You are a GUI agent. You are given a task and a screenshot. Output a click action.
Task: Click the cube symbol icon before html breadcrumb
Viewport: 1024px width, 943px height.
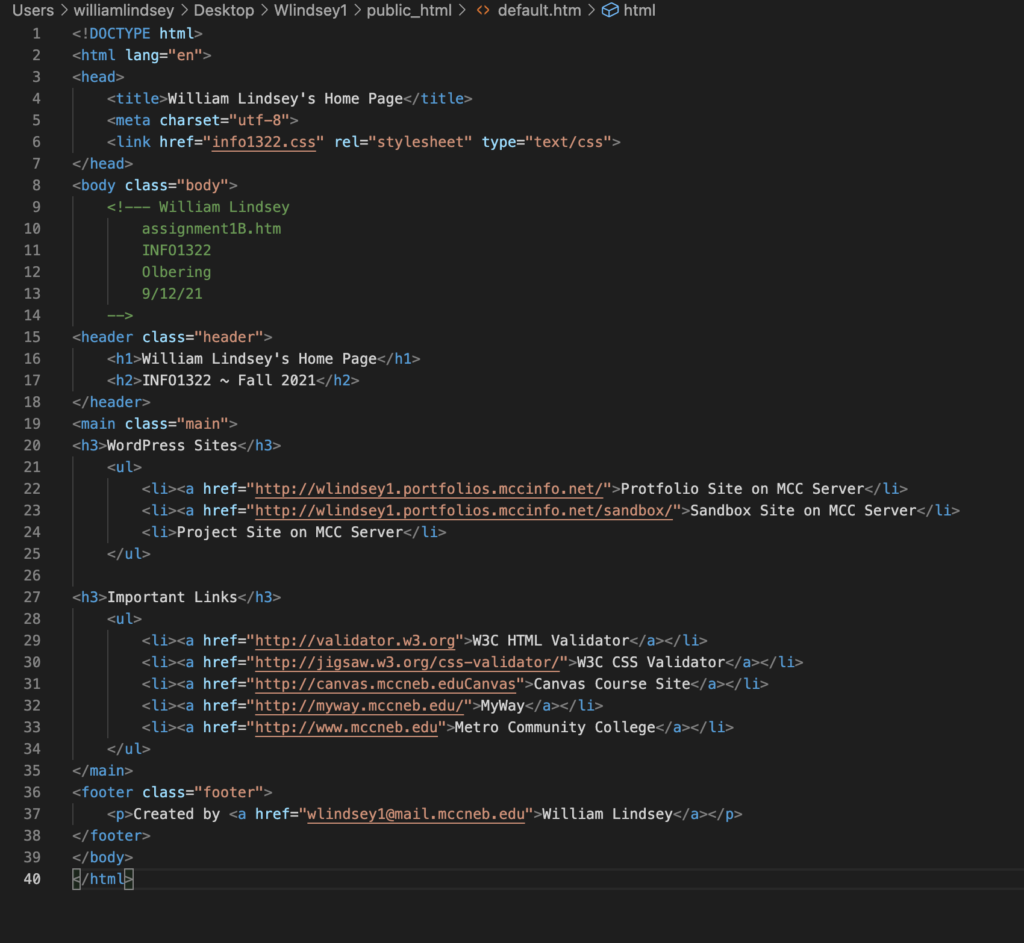[x=609, y=11]
